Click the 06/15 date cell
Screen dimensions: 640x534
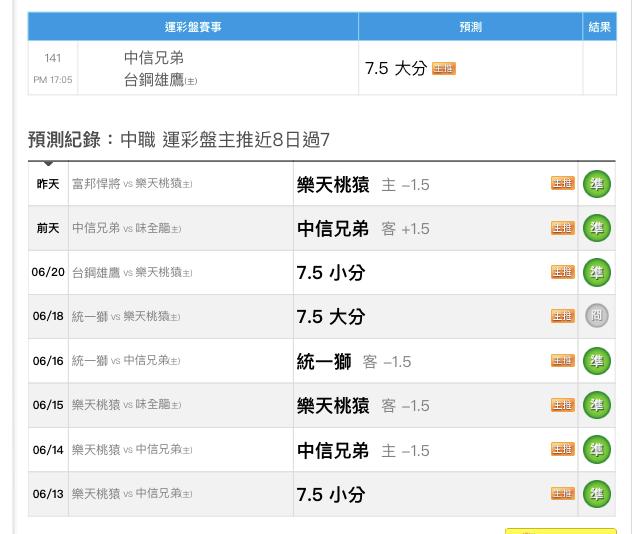click(x=48, y=405)
